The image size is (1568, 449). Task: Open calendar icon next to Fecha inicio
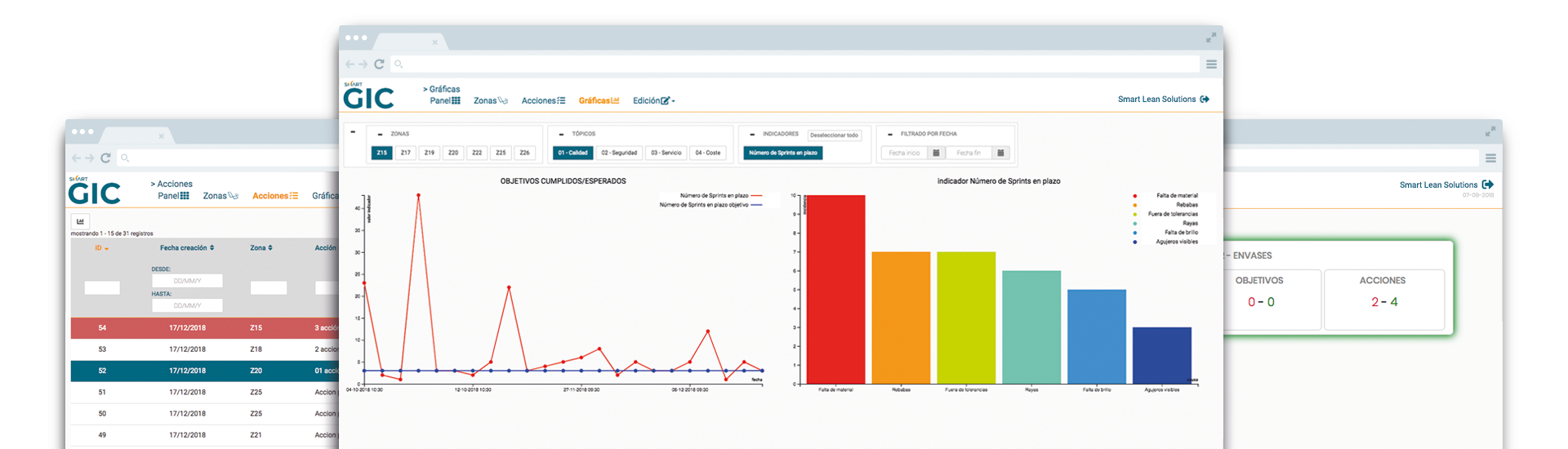(x=937, y=153)
